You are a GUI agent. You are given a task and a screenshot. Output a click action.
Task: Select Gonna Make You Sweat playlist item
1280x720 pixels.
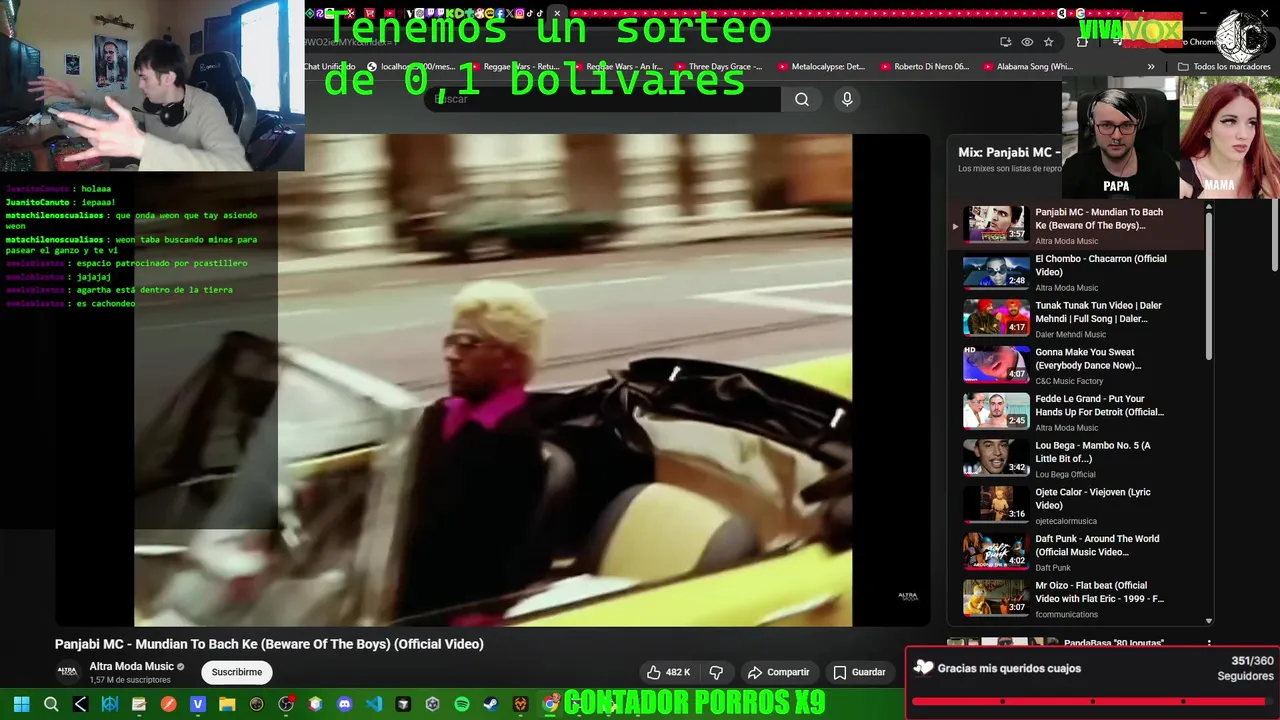tap(1075, 366)
